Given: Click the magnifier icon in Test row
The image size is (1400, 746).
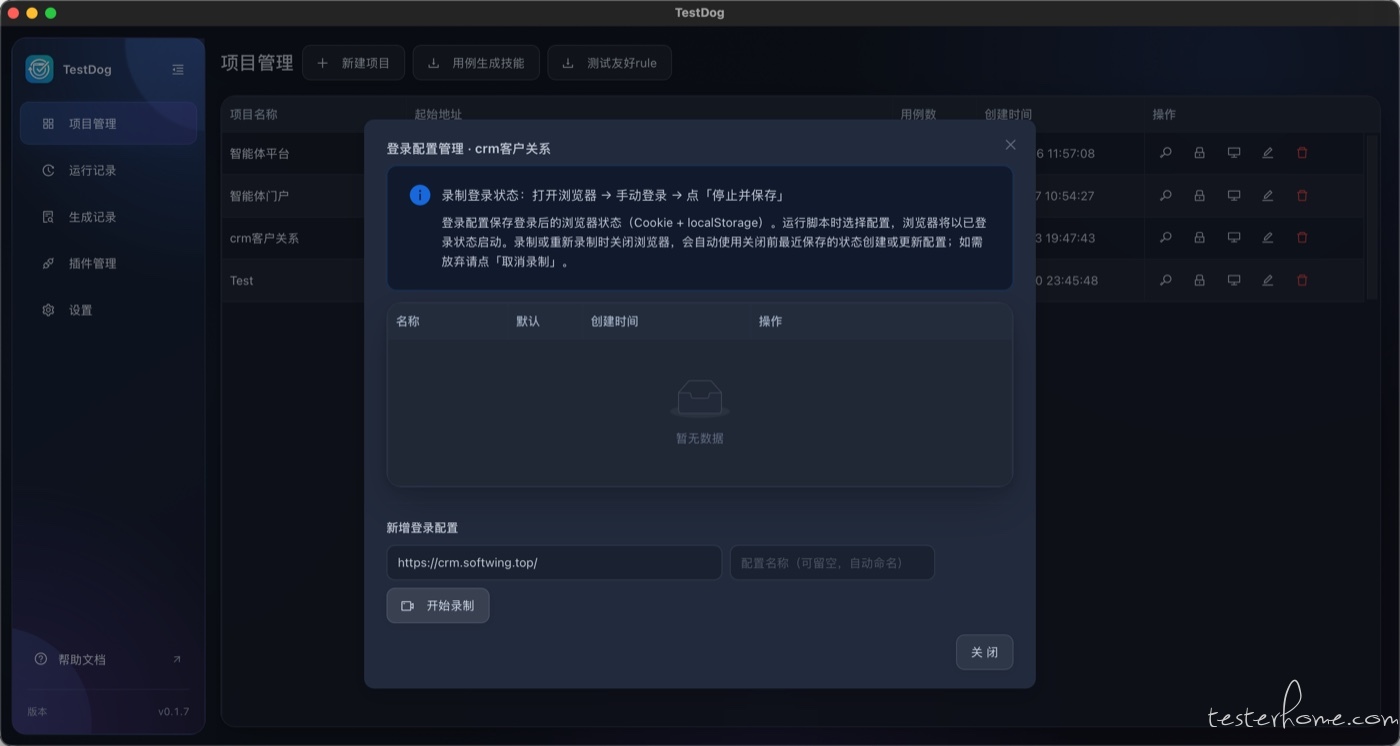Looking at the screenshot, I should (1165, 281).
